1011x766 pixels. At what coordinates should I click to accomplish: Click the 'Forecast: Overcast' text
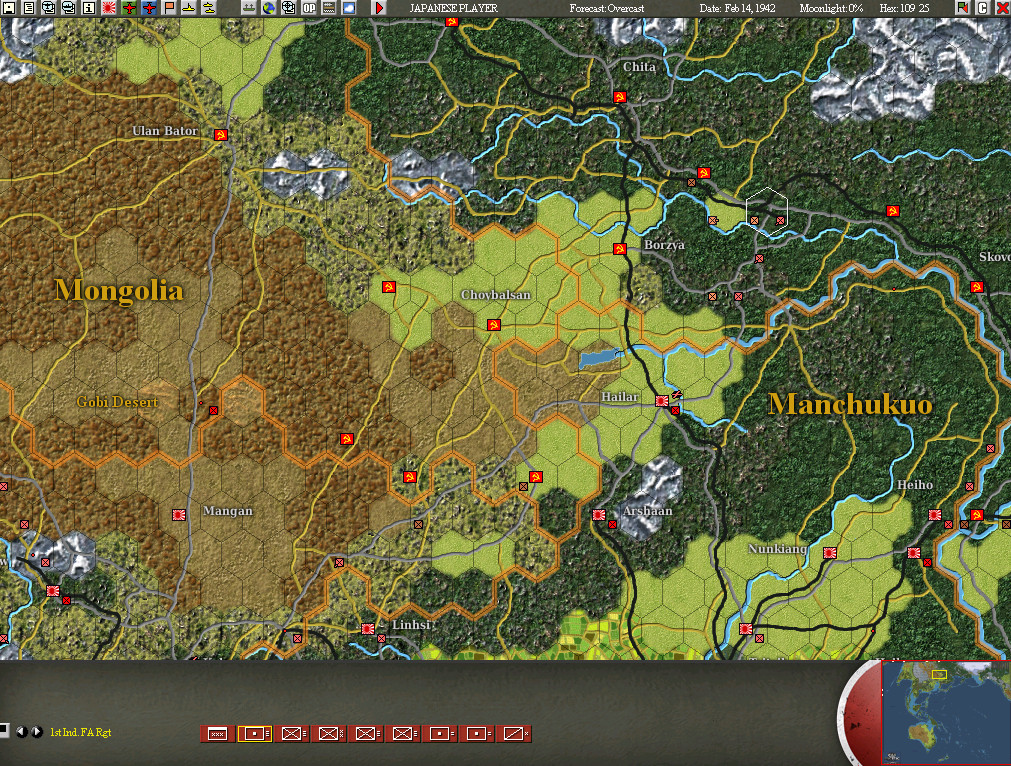[607, 8]
